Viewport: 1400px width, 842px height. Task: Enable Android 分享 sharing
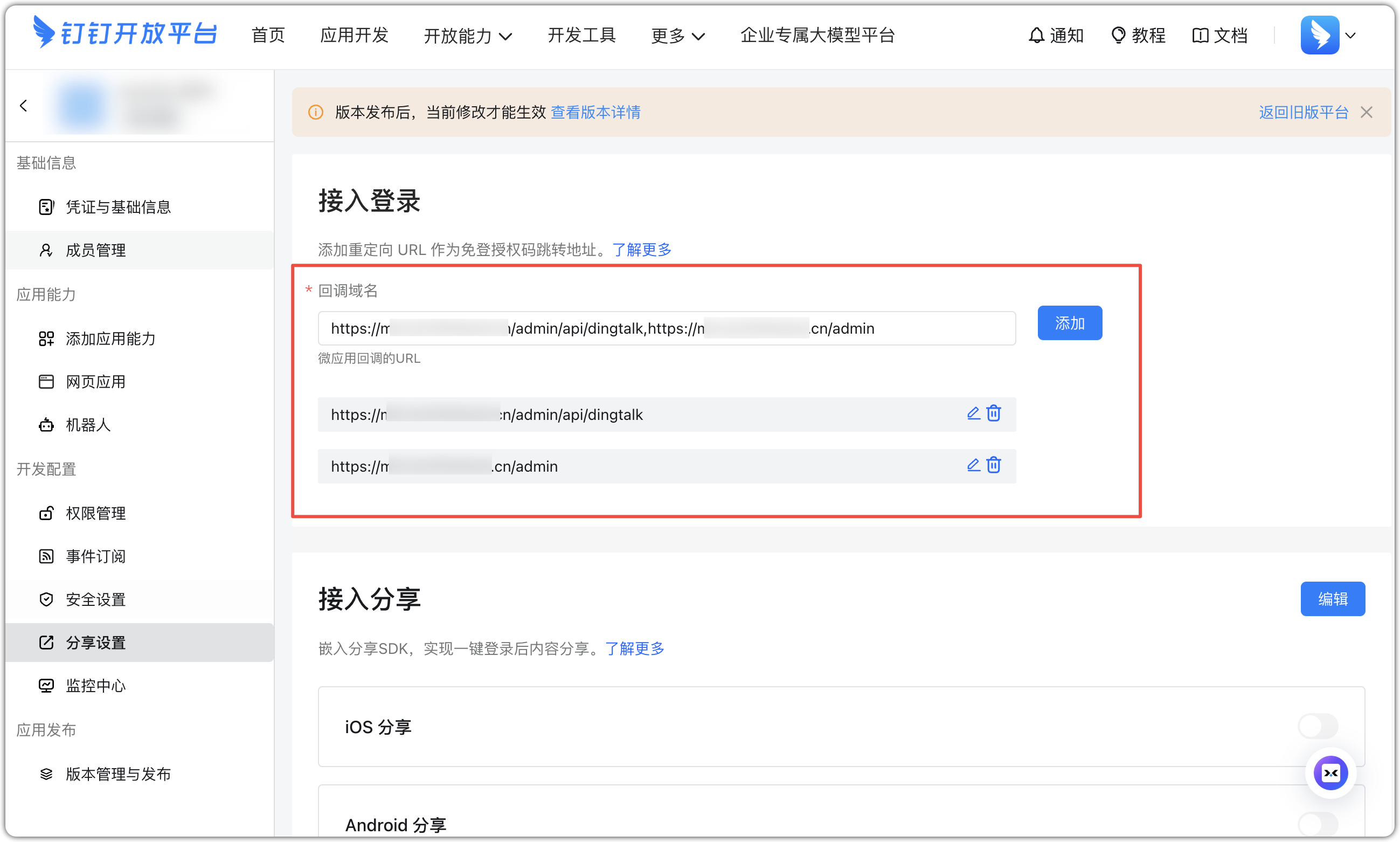(1317, 824)
